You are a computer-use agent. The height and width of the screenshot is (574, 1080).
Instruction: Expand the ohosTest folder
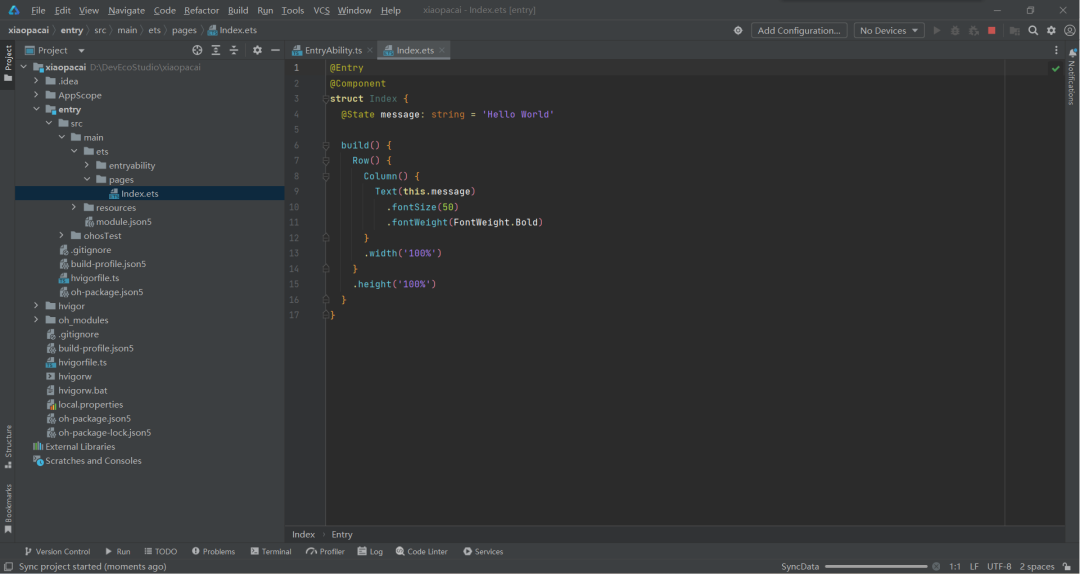[61, 236]
